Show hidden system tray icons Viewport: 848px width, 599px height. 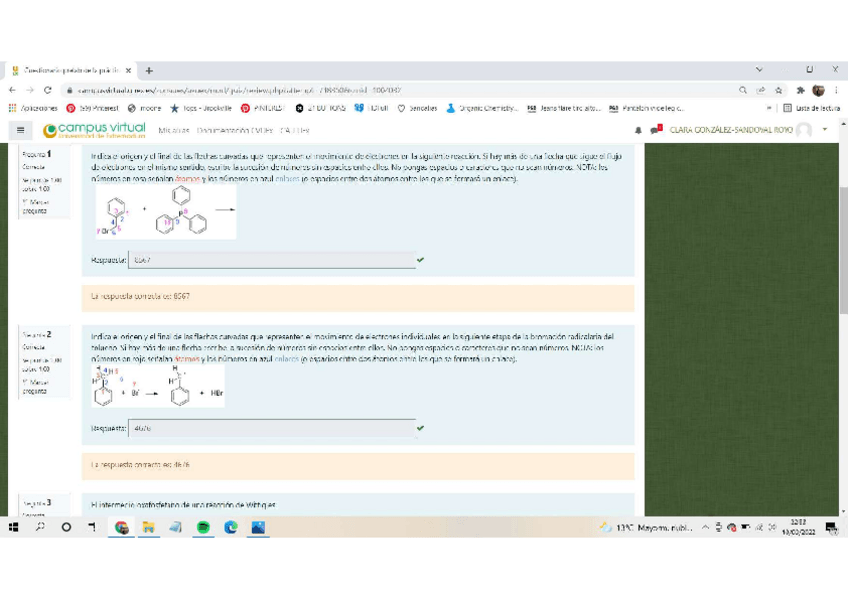tap(705, 527)
